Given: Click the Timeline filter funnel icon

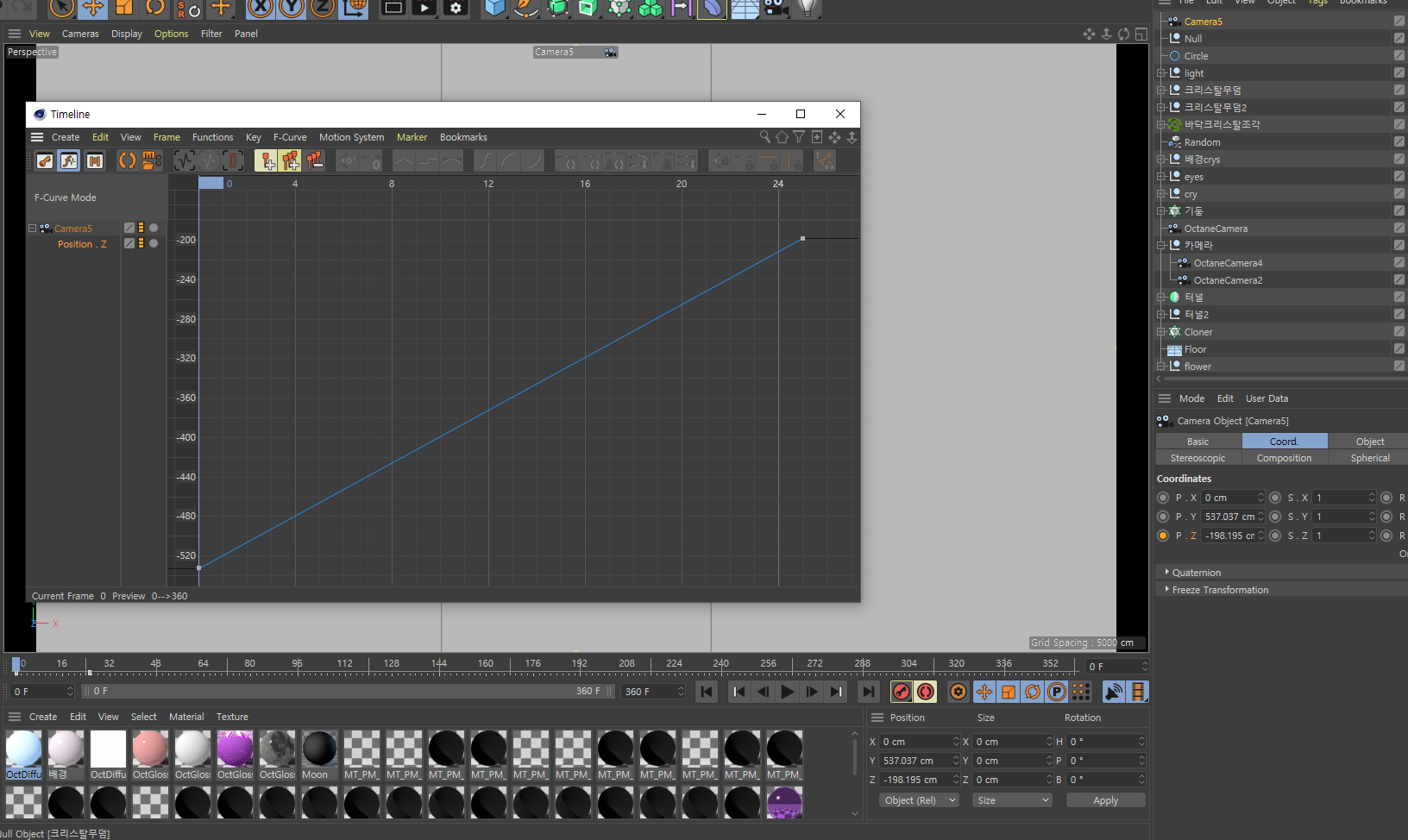Looking at the screenshot, I should (x=799, y=137).
